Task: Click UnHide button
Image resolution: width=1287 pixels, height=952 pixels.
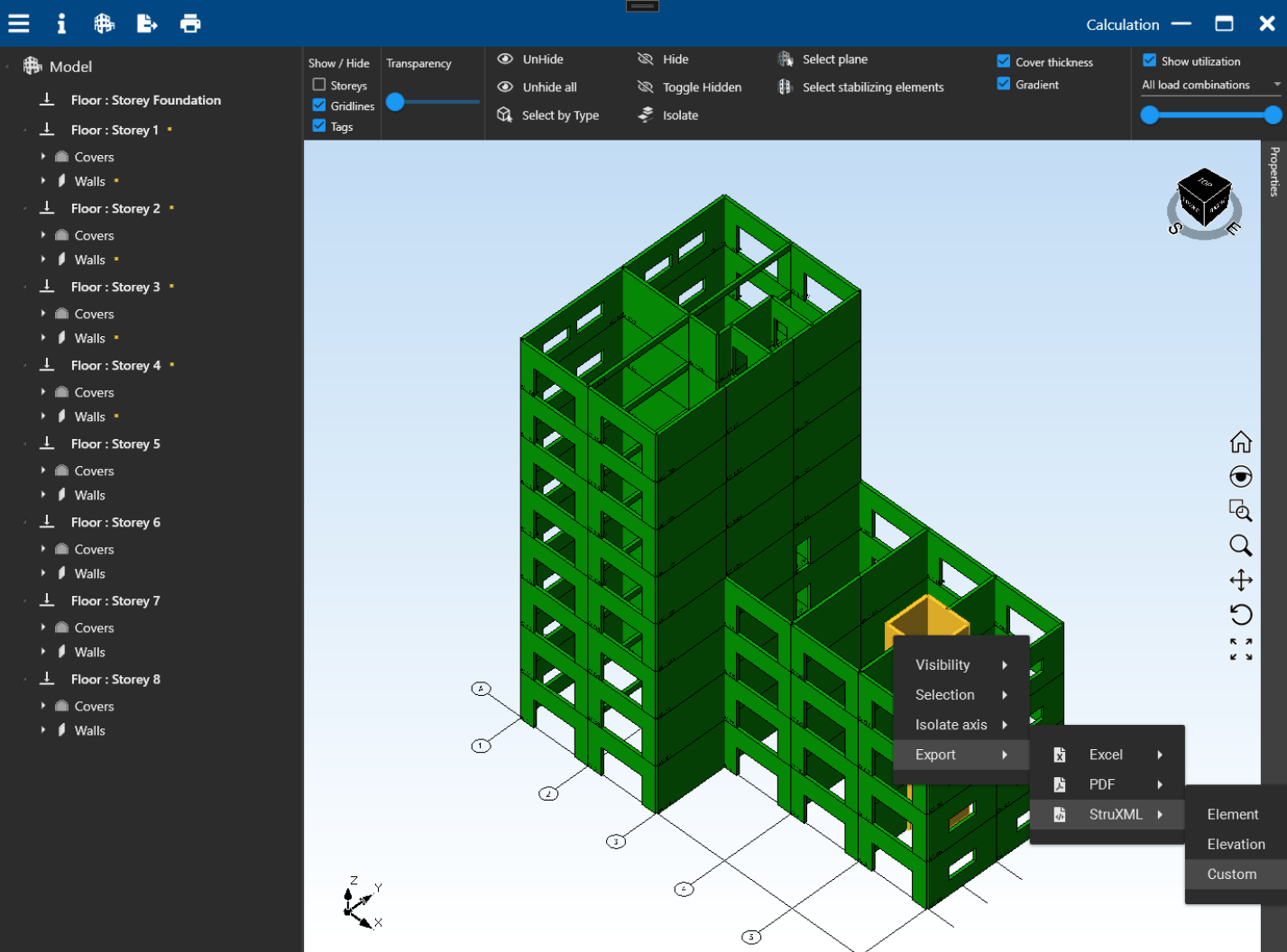Action: (530, 59)
